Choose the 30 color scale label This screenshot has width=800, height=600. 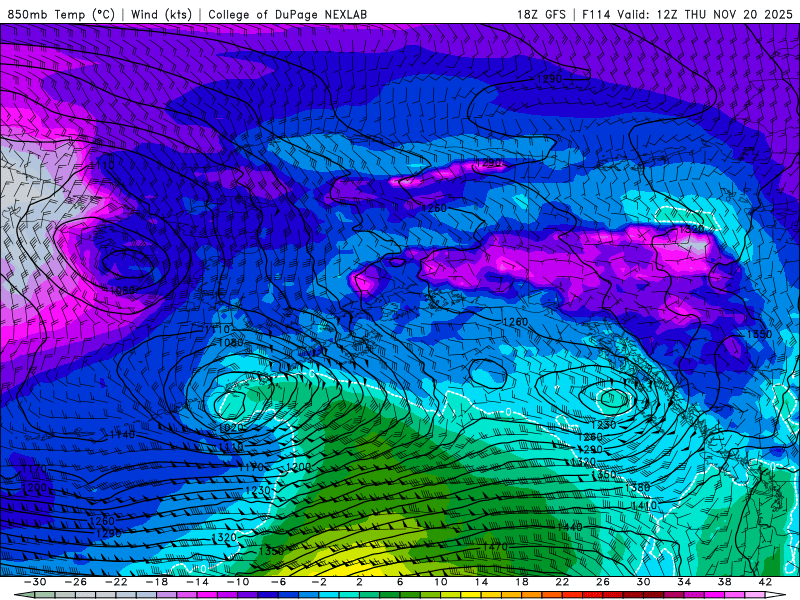coord(643,582)
